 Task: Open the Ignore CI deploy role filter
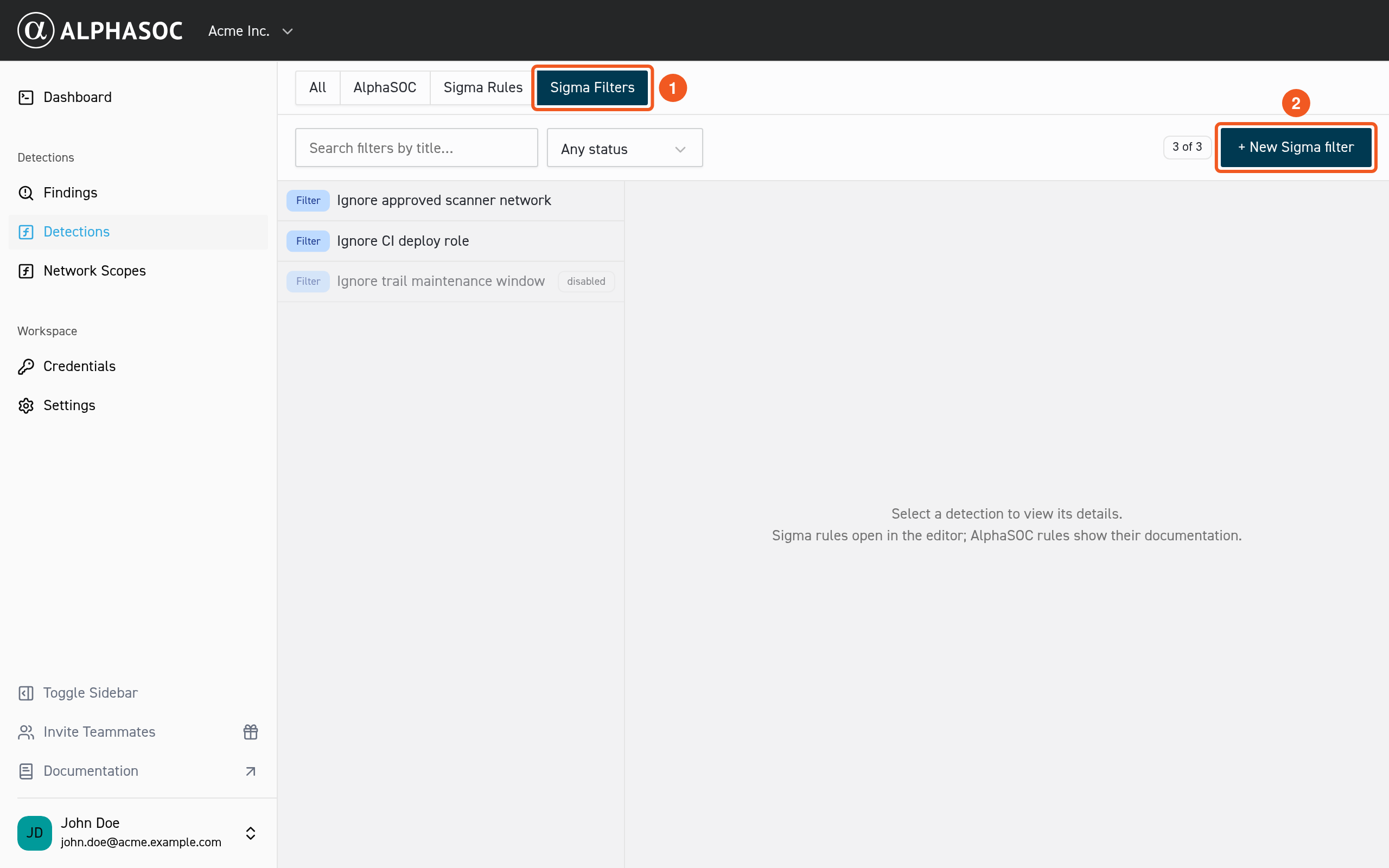pyautogui.click(x=450, y=241)
